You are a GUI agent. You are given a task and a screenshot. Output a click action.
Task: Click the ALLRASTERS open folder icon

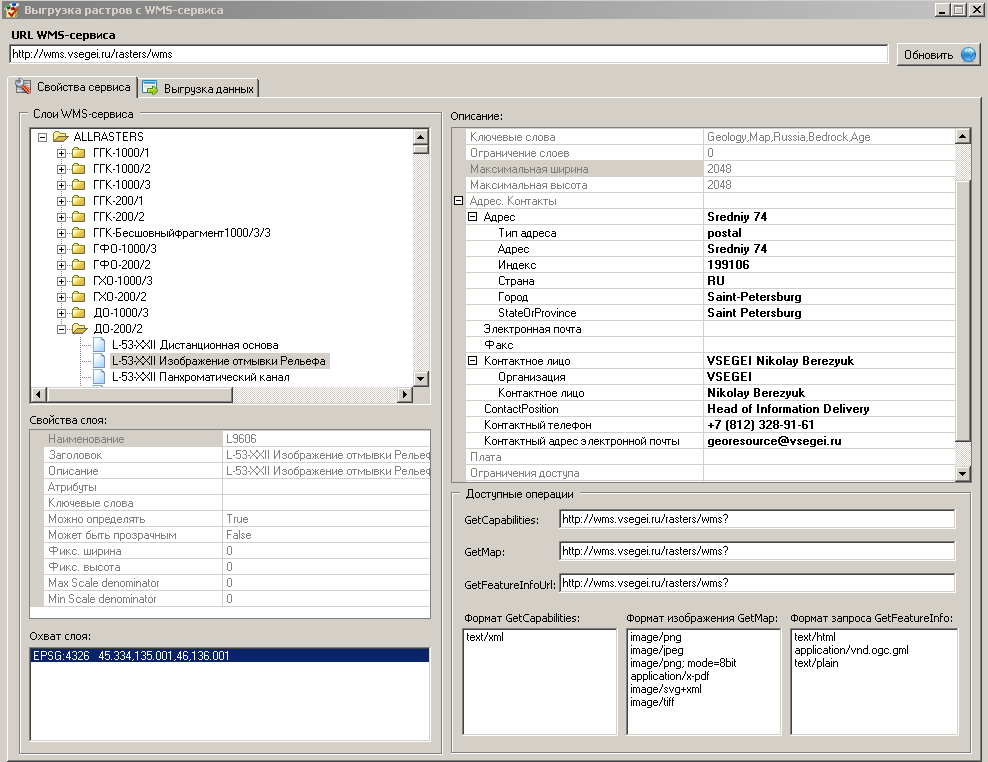60,137
